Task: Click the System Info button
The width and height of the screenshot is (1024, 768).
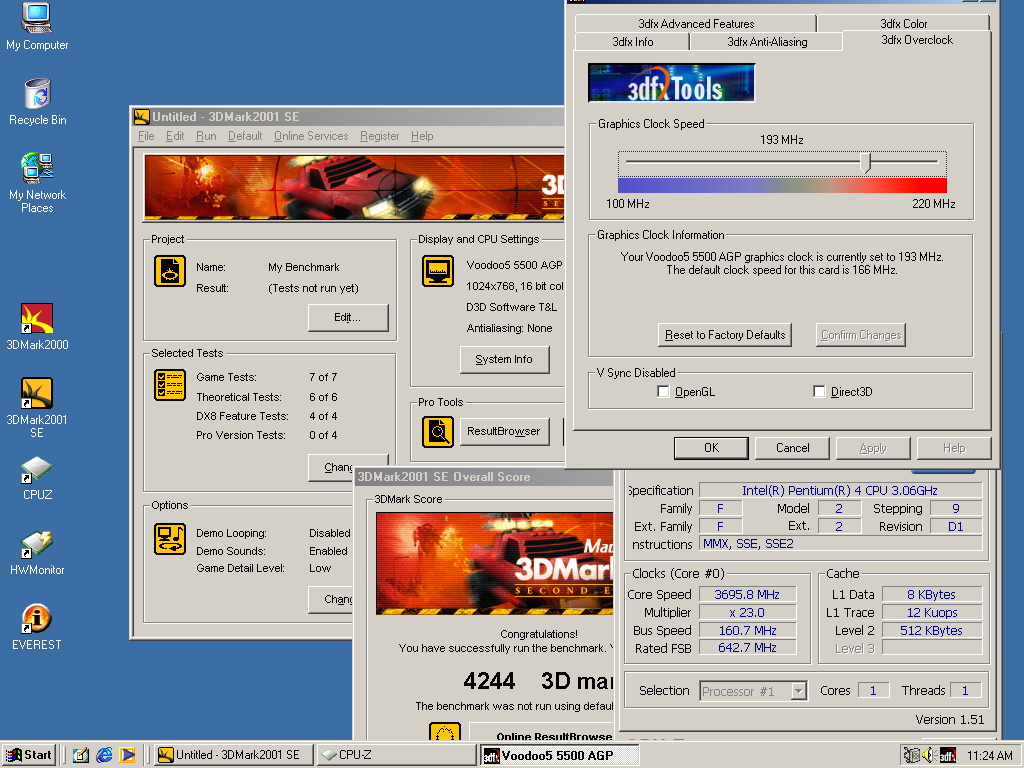Action: [x=504, y=359]
